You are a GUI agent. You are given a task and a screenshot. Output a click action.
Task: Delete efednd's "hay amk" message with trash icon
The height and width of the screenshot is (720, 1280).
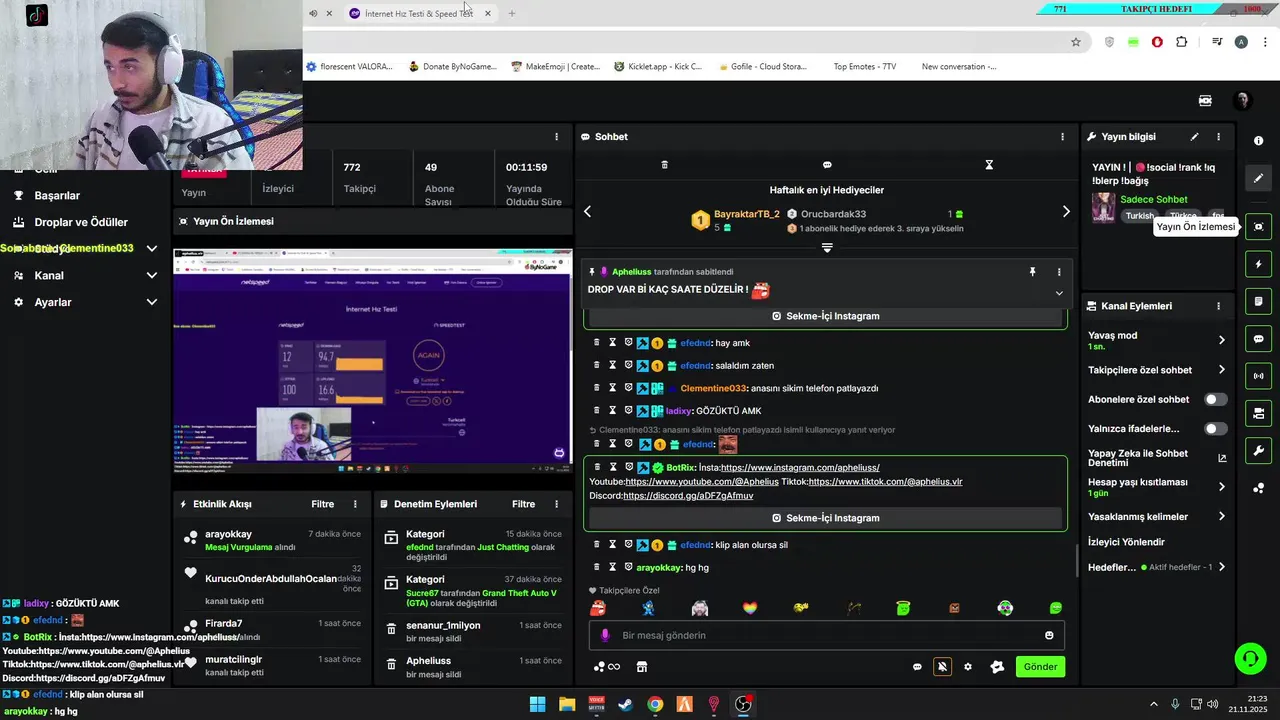coord(597,343)
